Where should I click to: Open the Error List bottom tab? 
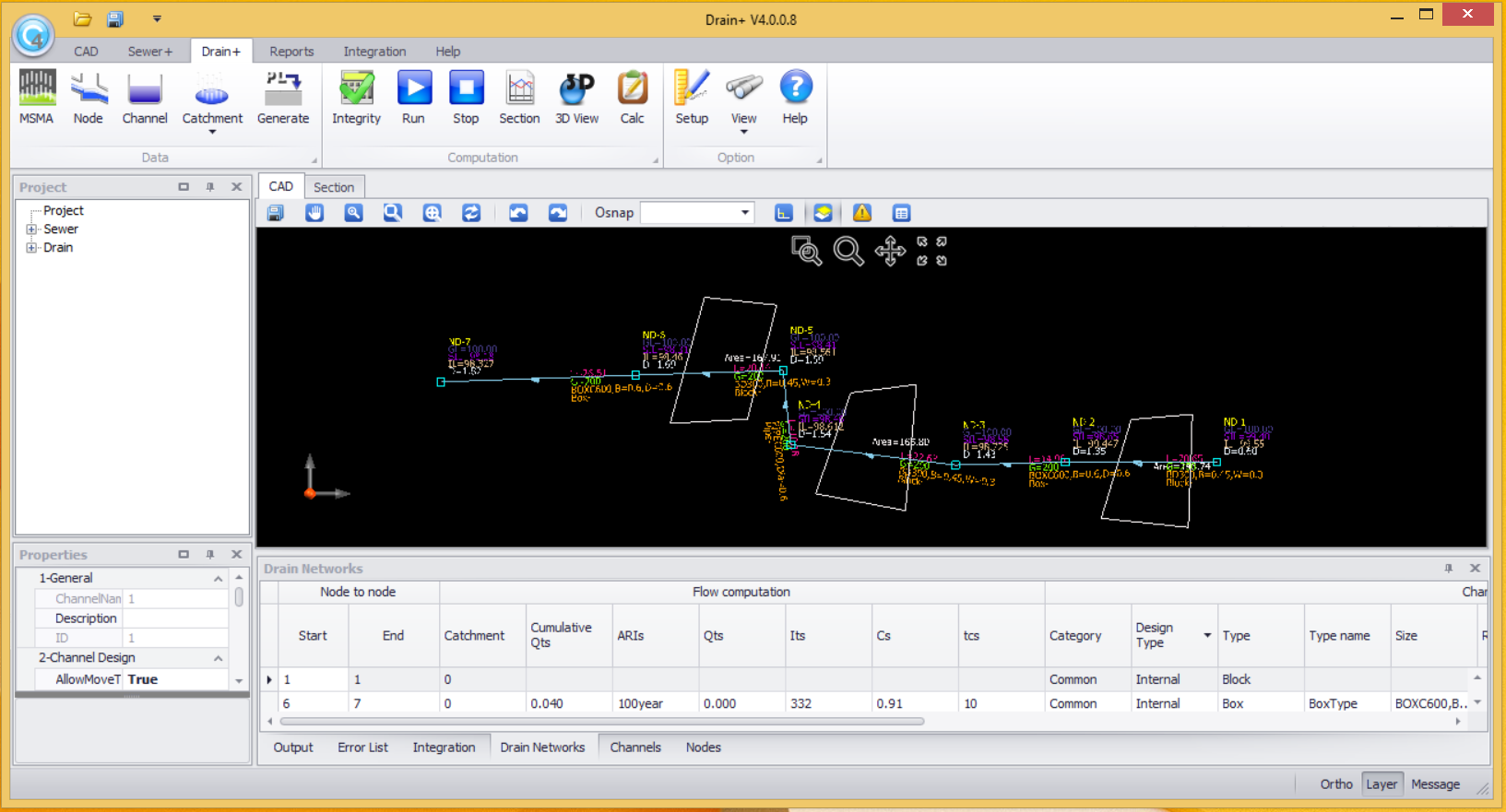point(362,747)
